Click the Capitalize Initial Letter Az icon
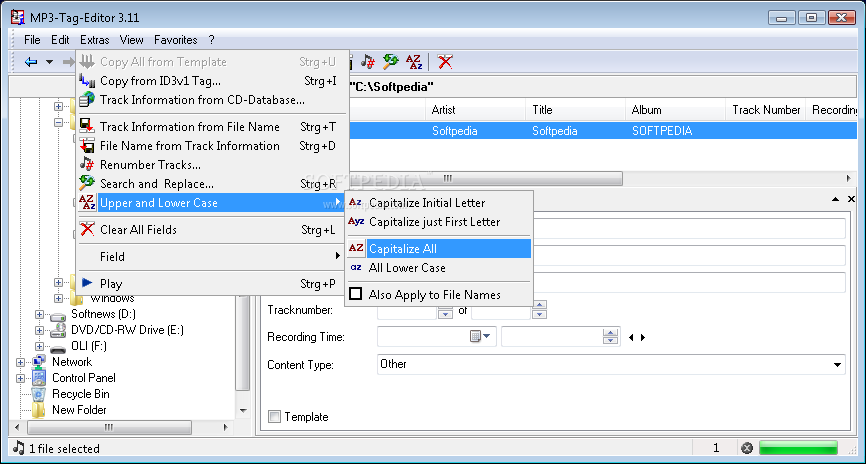This screenshot has height=464, width=866. [x=356, y=203]
